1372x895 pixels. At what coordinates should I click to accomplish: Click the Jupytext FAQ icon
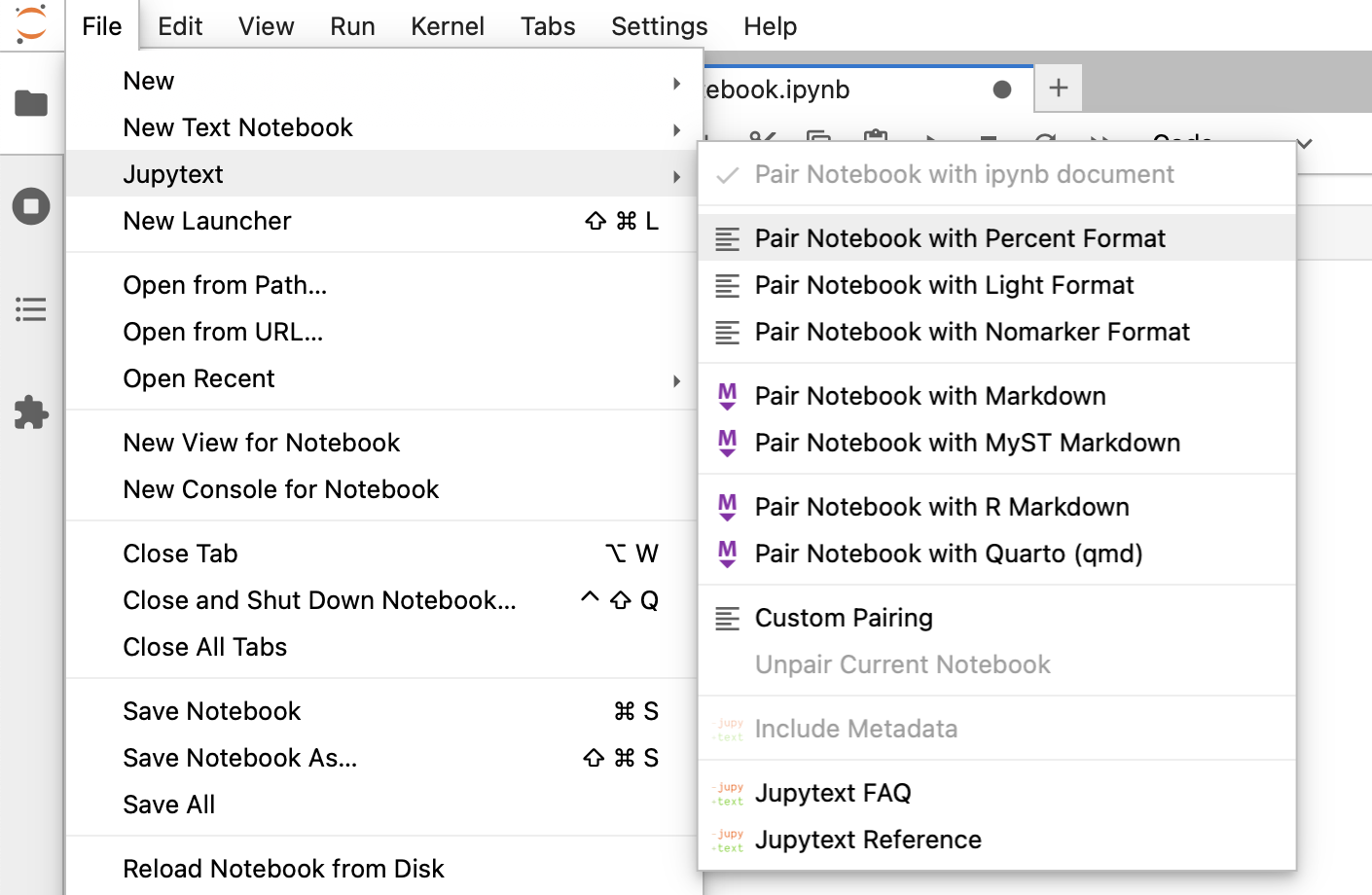pyautogui.click(x=728, y=794)
